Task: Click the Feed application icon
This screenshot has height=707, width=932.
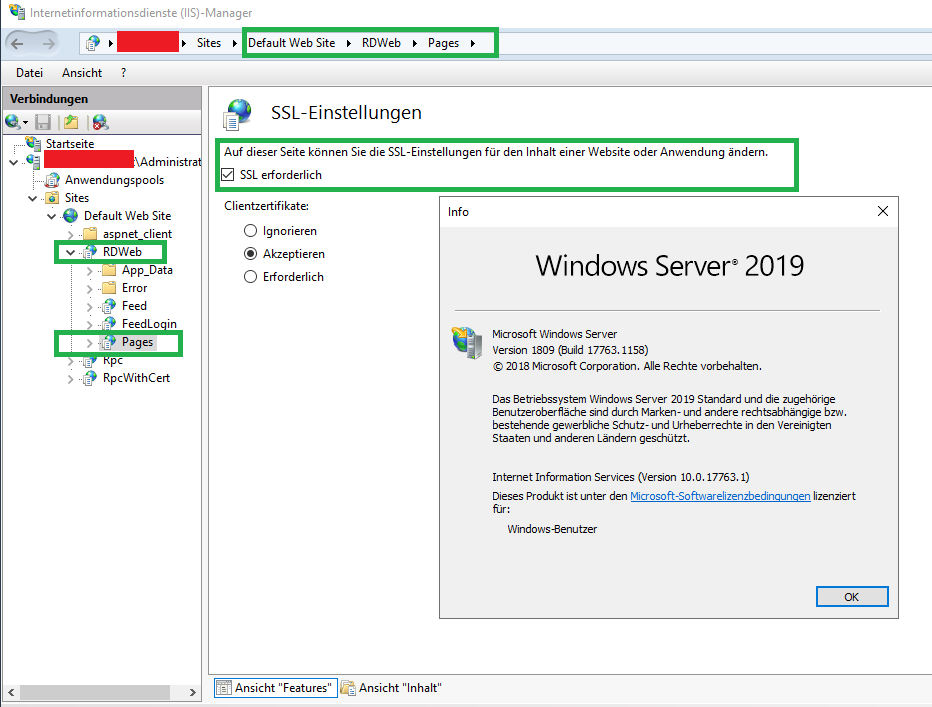Action: (x=109, y=306)
